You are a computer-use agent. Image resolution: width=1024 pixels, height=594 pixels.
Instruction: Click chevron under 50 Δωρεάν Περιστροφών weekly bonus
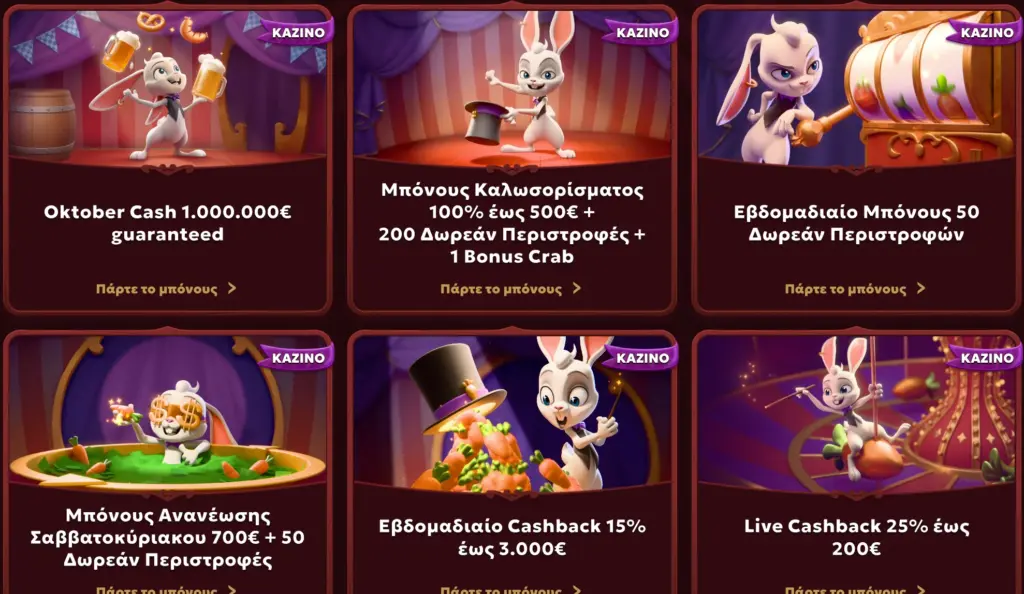pos(921,289)
